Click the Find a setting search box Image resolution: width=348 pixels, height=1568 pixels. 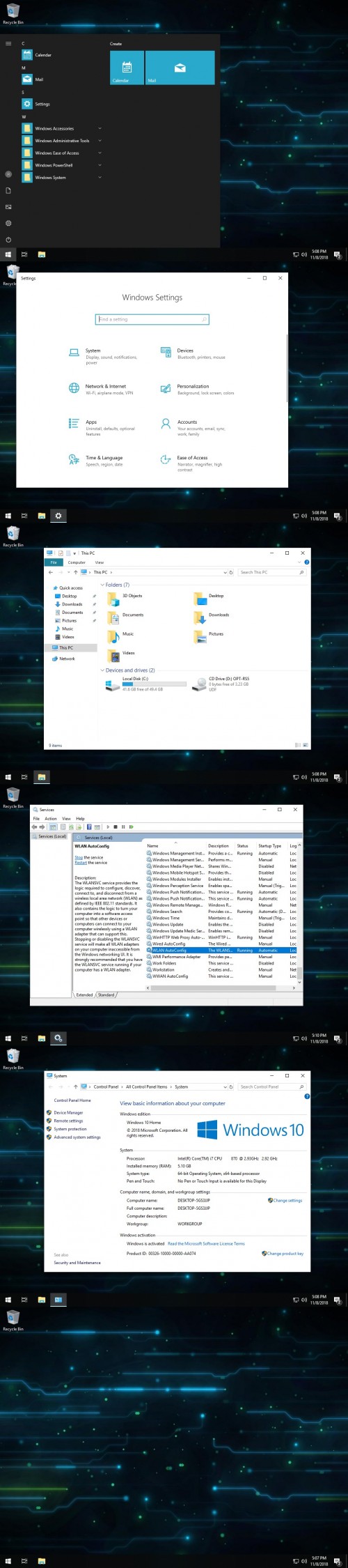coord(152,319)
